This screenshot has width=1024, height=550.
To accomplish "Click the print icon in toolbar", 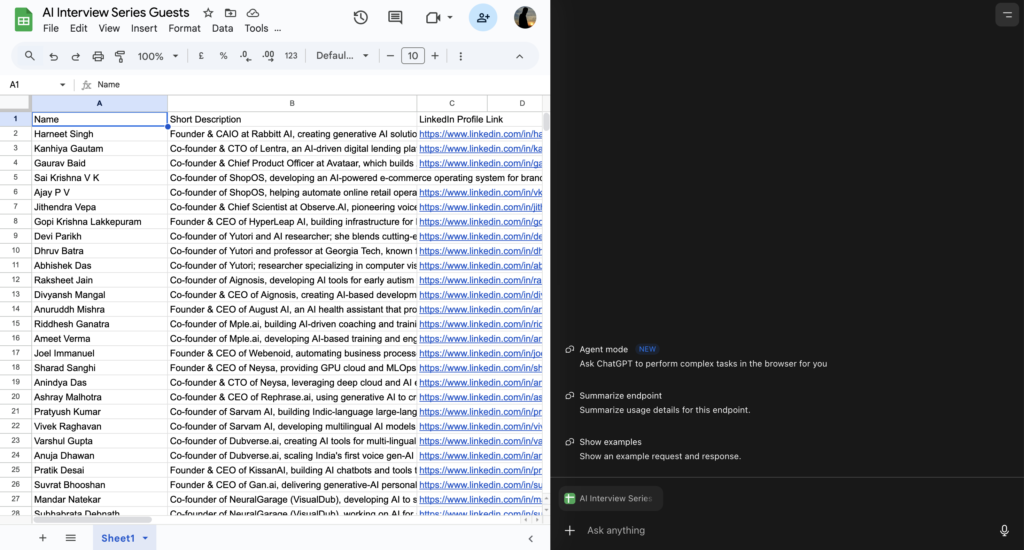I will (98, 56).
